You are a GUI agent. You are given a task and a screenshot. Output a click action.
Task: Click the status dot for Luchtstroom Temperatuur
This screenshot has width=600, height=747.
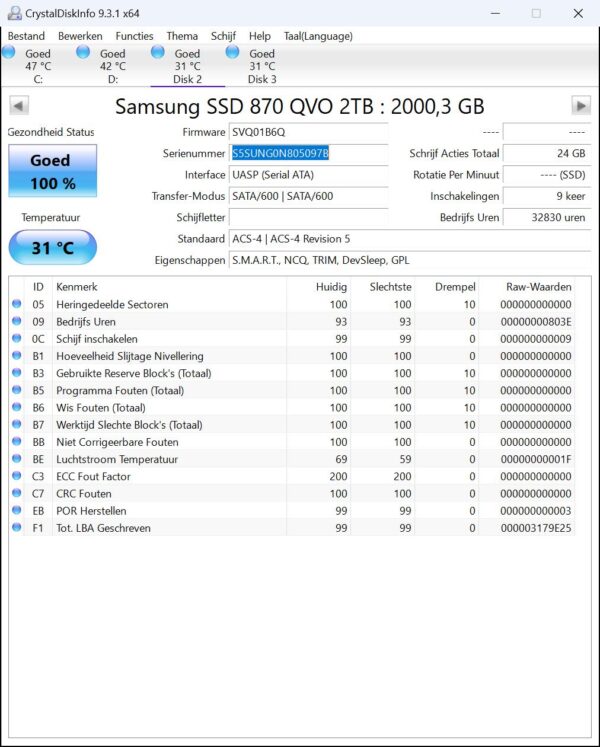(x=17, y=458)
